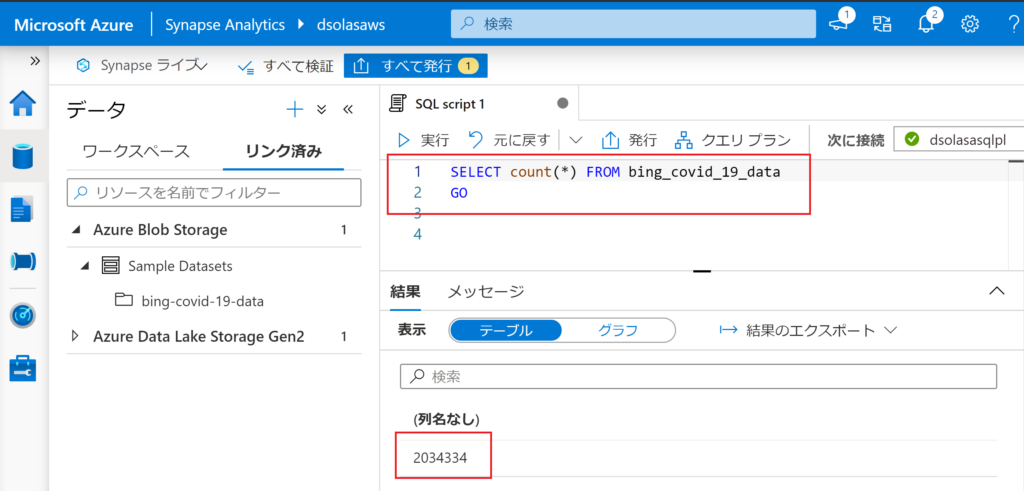The image size is (1024, 491).
Task: Click the notifications bell icon
Action: (x=926, y=24)
